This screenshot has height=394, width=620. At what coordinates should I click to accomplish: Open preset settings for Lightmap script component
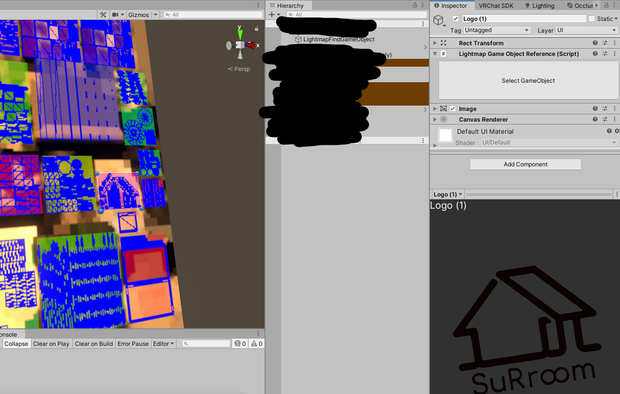tap(605, 53)
